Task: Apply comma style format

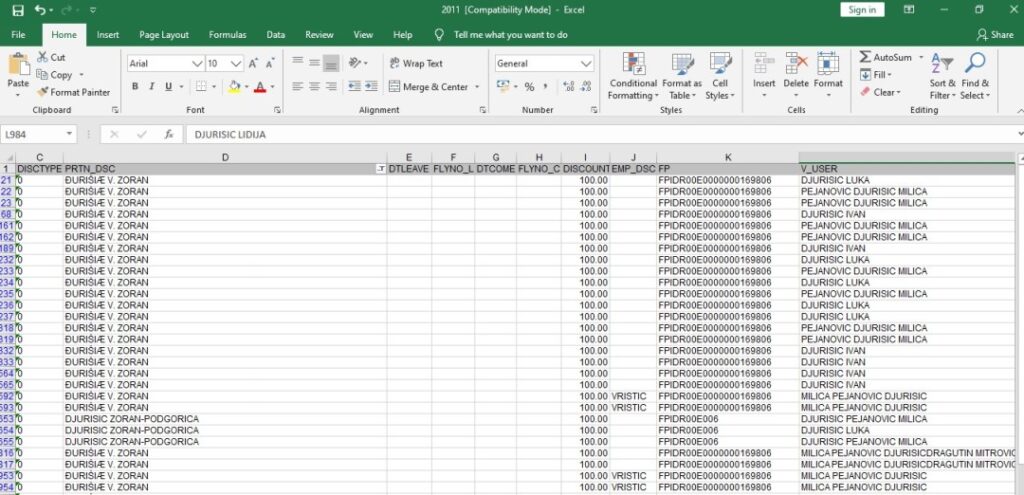Action: (545, 87)
